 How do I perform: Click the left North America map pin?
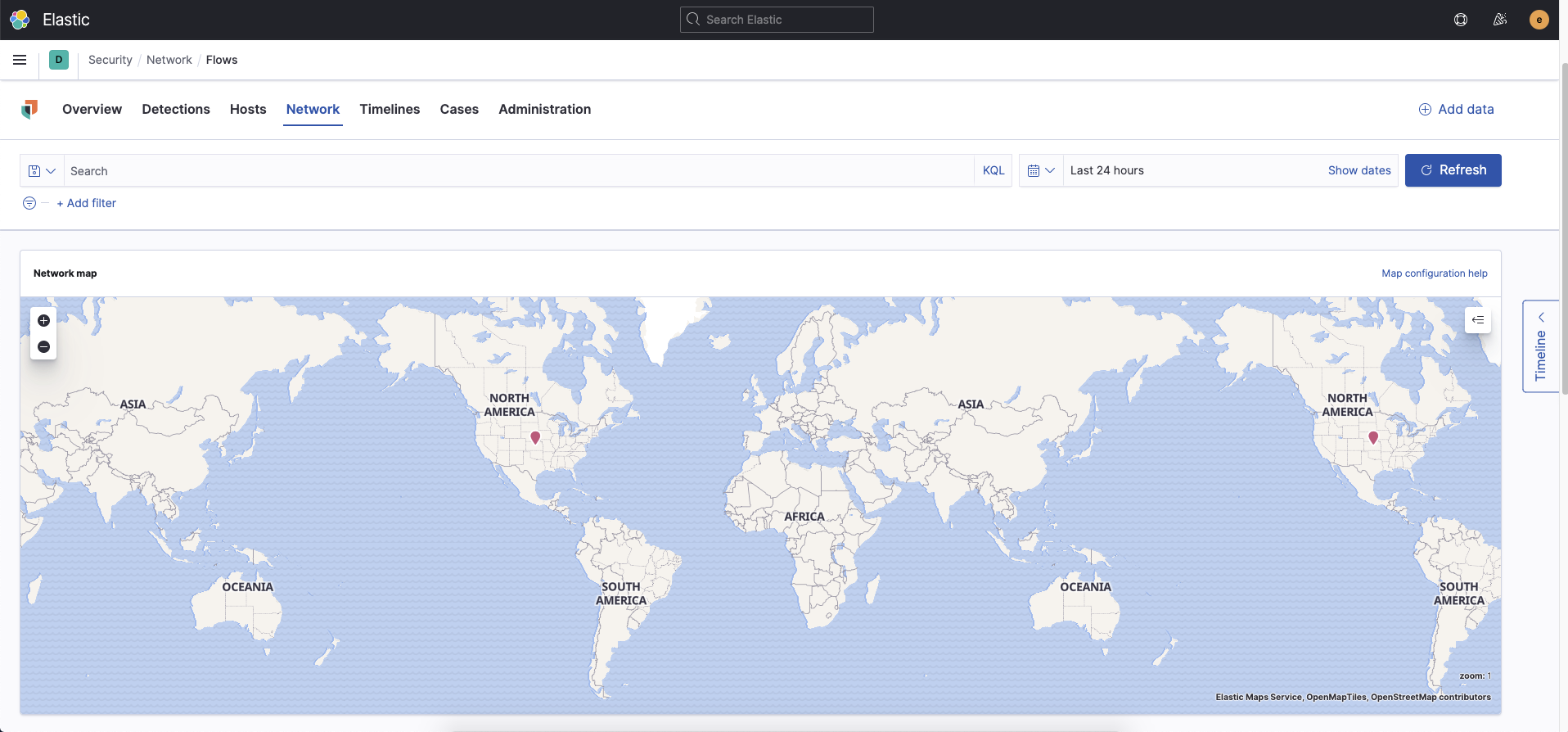[535, 437]
